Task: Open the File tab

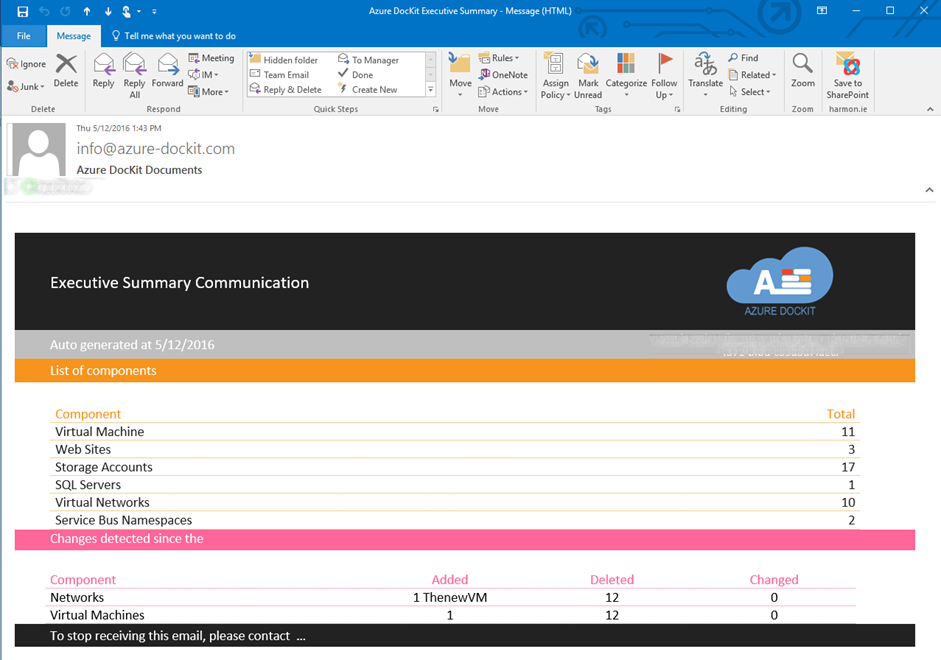Action: pyautogui.click(x=23, y=36)
